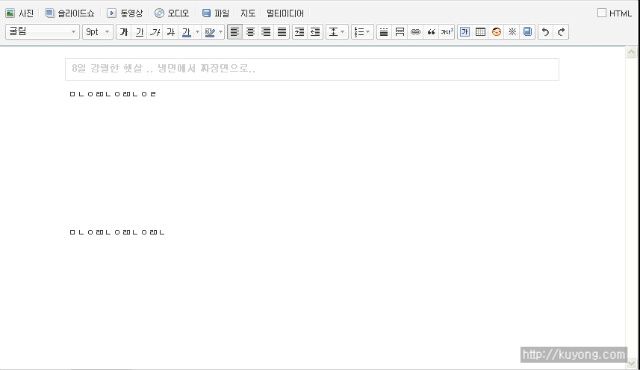Expand the highlight color picker arrow
The image size is (640, 370).
pyautogui.click(x=221, y=32)
